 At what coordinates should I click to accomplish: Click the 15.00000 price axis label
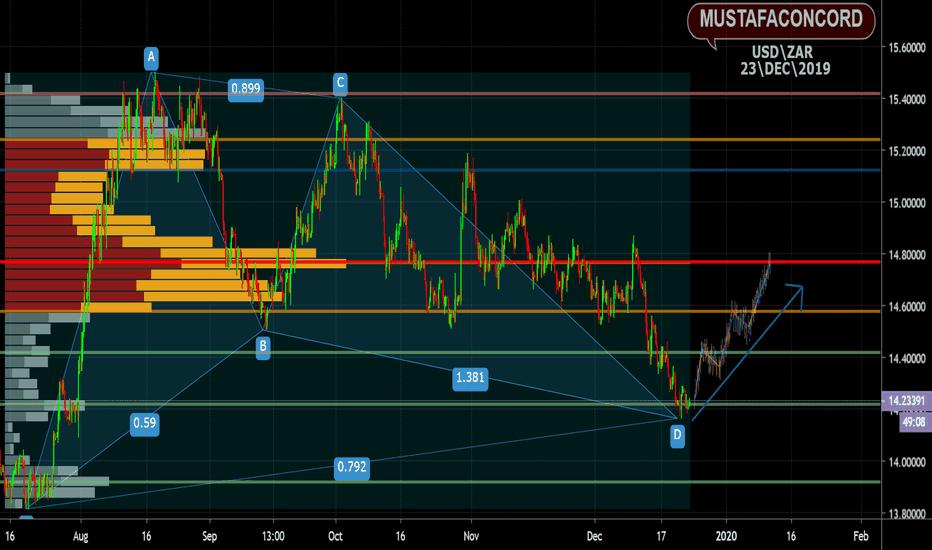tap(906, 203)
